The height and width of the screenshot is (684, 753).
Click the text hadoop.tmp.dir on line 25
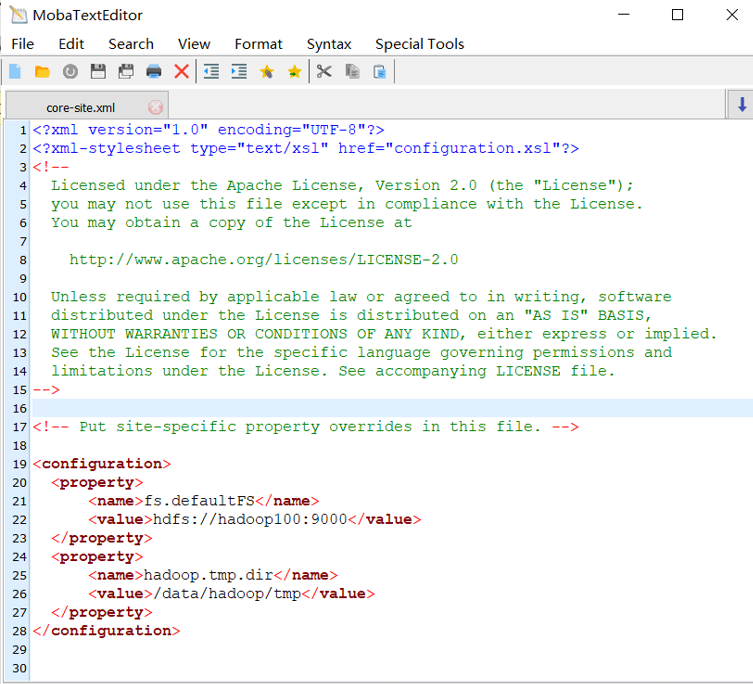[208, 575]
